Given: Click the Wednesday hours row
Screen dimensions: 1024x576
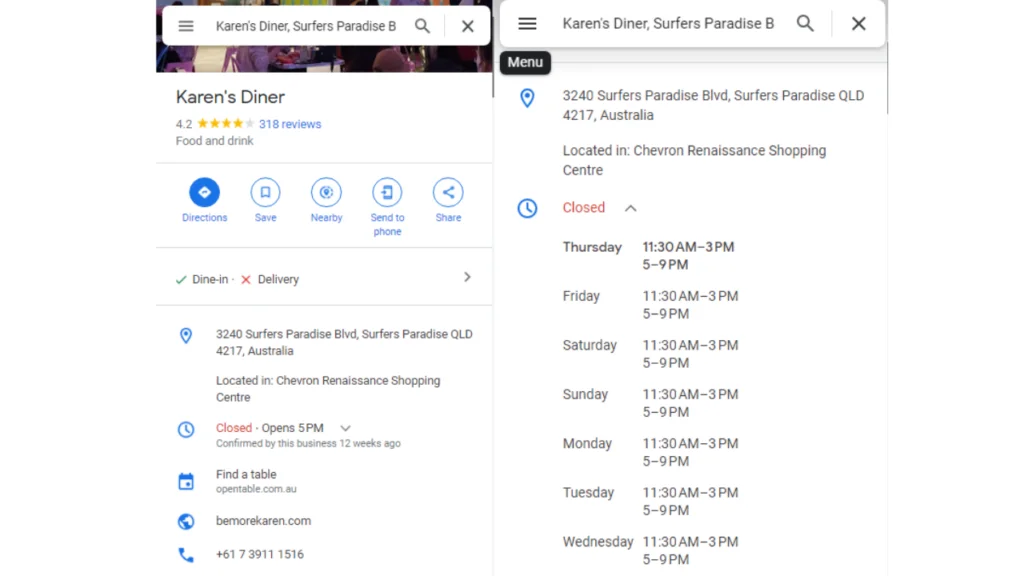Looking at the screenshot, I should click(x=650, y=551).
